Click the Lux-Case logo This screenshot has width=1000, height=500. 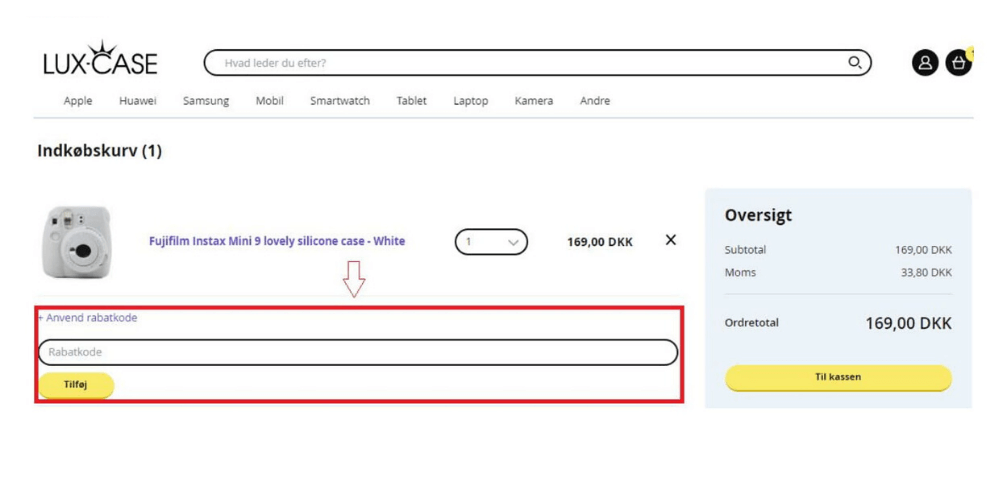(100, 61)
